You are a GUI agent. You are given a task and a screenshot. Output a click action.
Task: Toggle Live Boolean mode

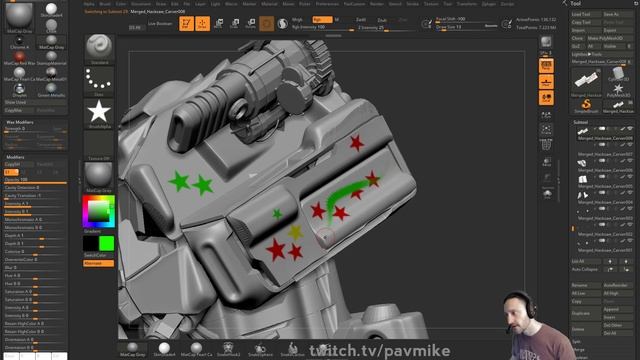160,24
